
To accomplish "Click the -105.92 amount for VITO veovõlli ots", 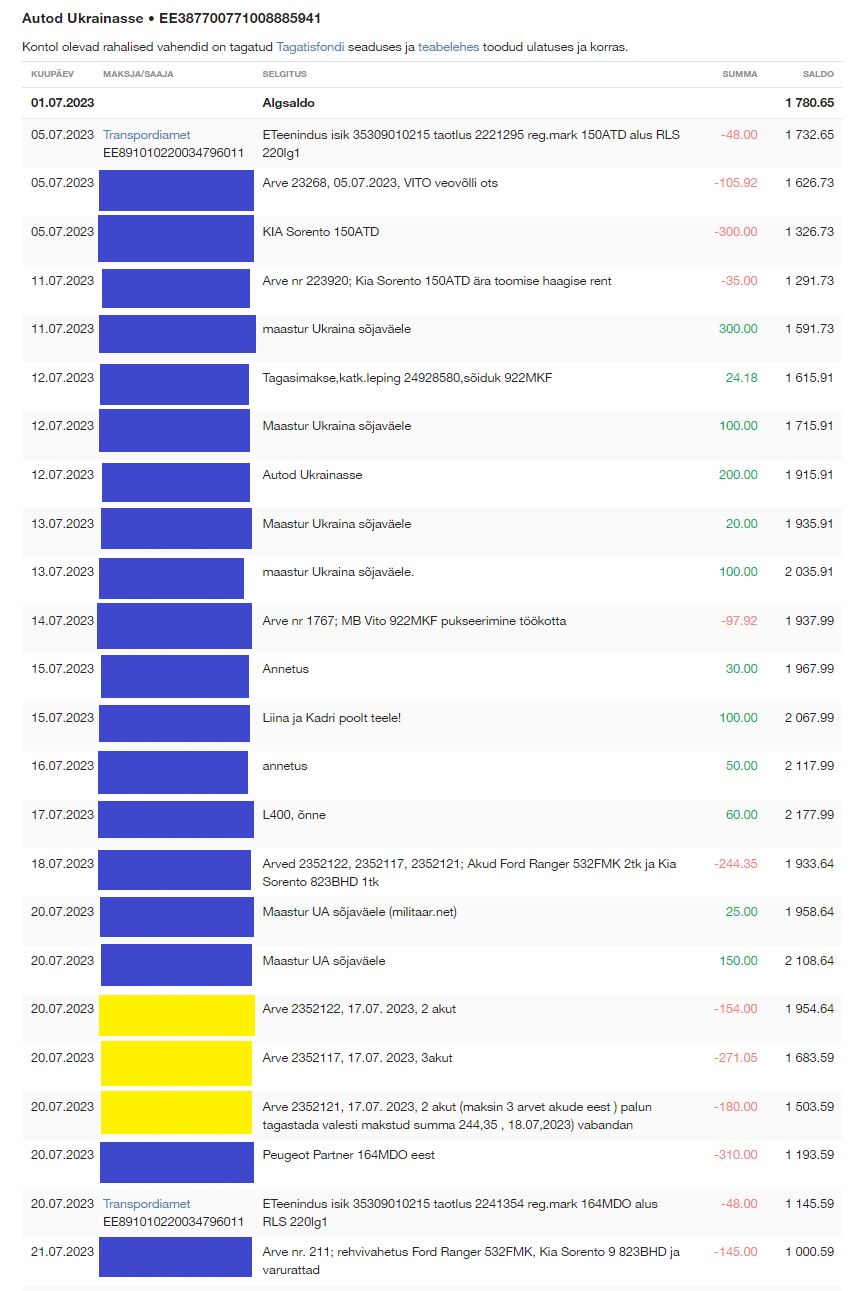I will [x=735, y=184].
